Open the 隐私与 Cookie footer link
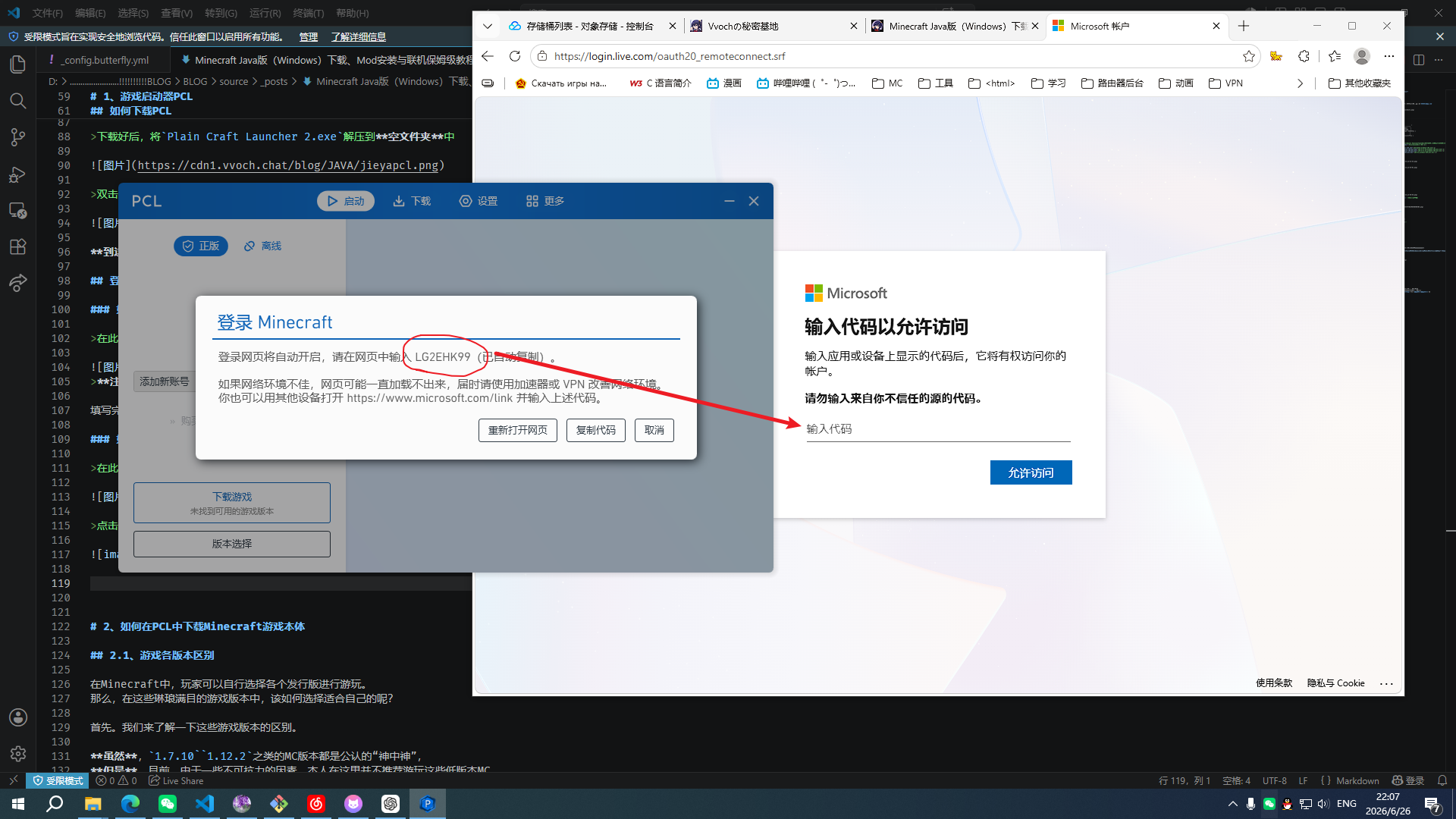This screenshot has width=1456, height=819. [1335, 682]
